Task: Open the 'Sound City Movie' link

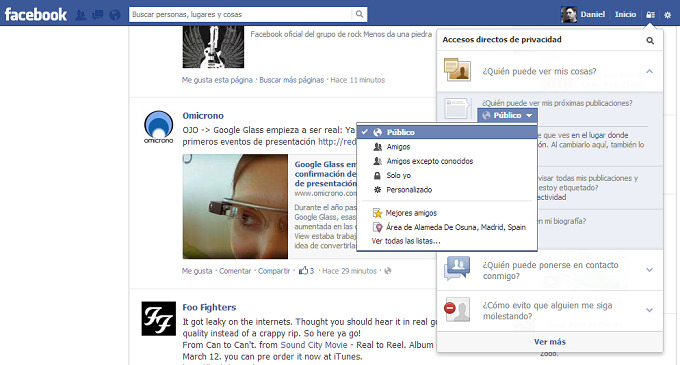Action: 314,345
